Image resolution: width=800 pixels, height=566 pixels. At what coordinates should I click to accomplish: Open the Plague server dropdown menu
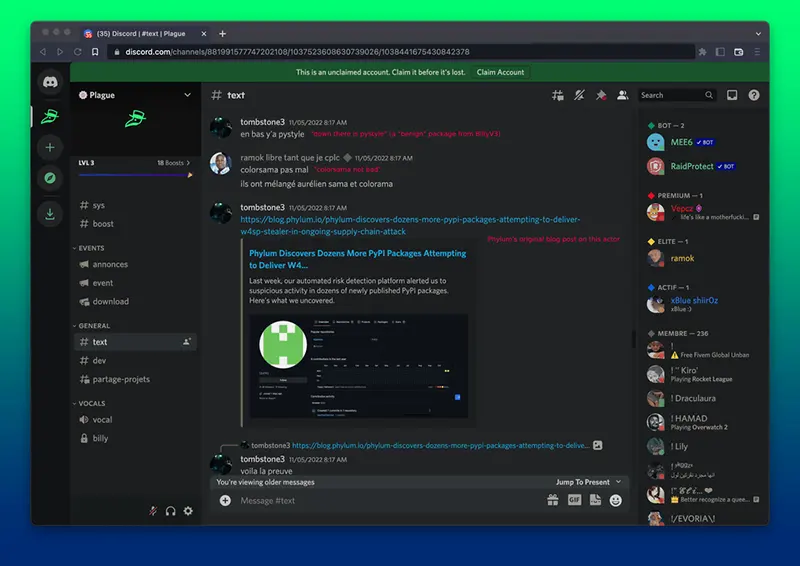[187, 95]
